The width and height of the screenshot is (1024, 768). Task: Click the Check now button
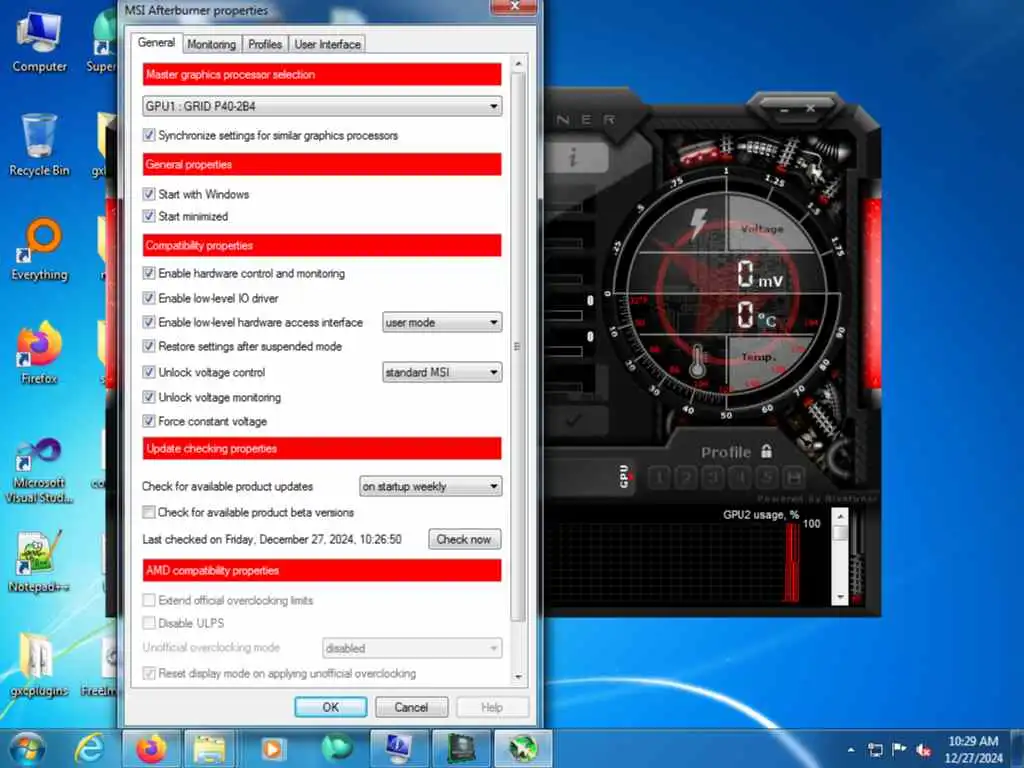coord(464,539)
